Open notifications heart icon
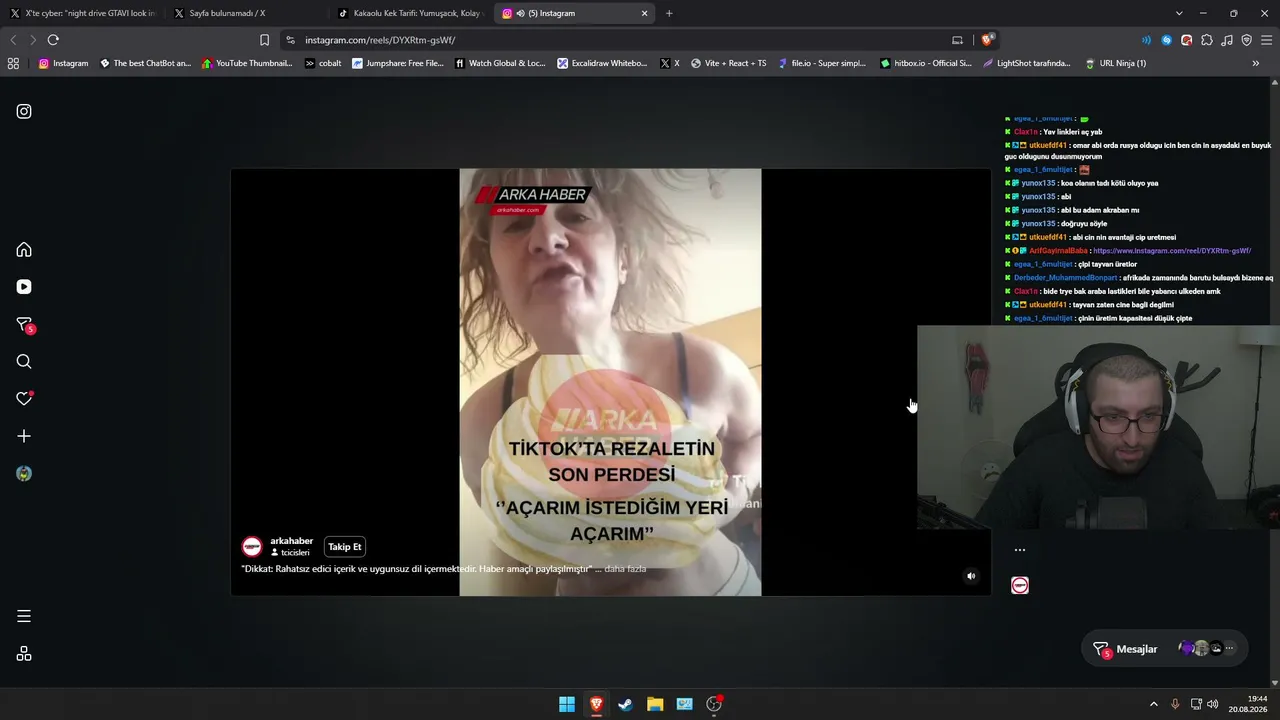1280x720 pixels. tap(24, 399)
